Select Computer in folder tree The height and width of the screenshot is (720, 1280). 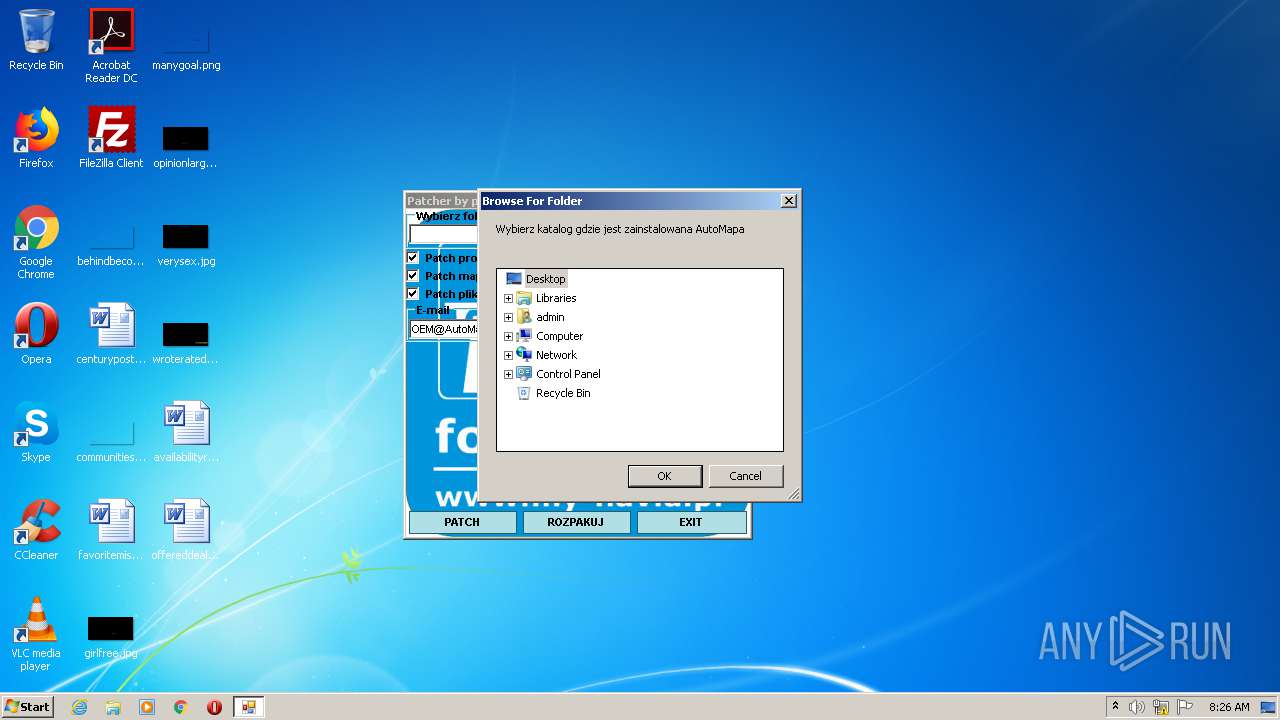point(559,336)
